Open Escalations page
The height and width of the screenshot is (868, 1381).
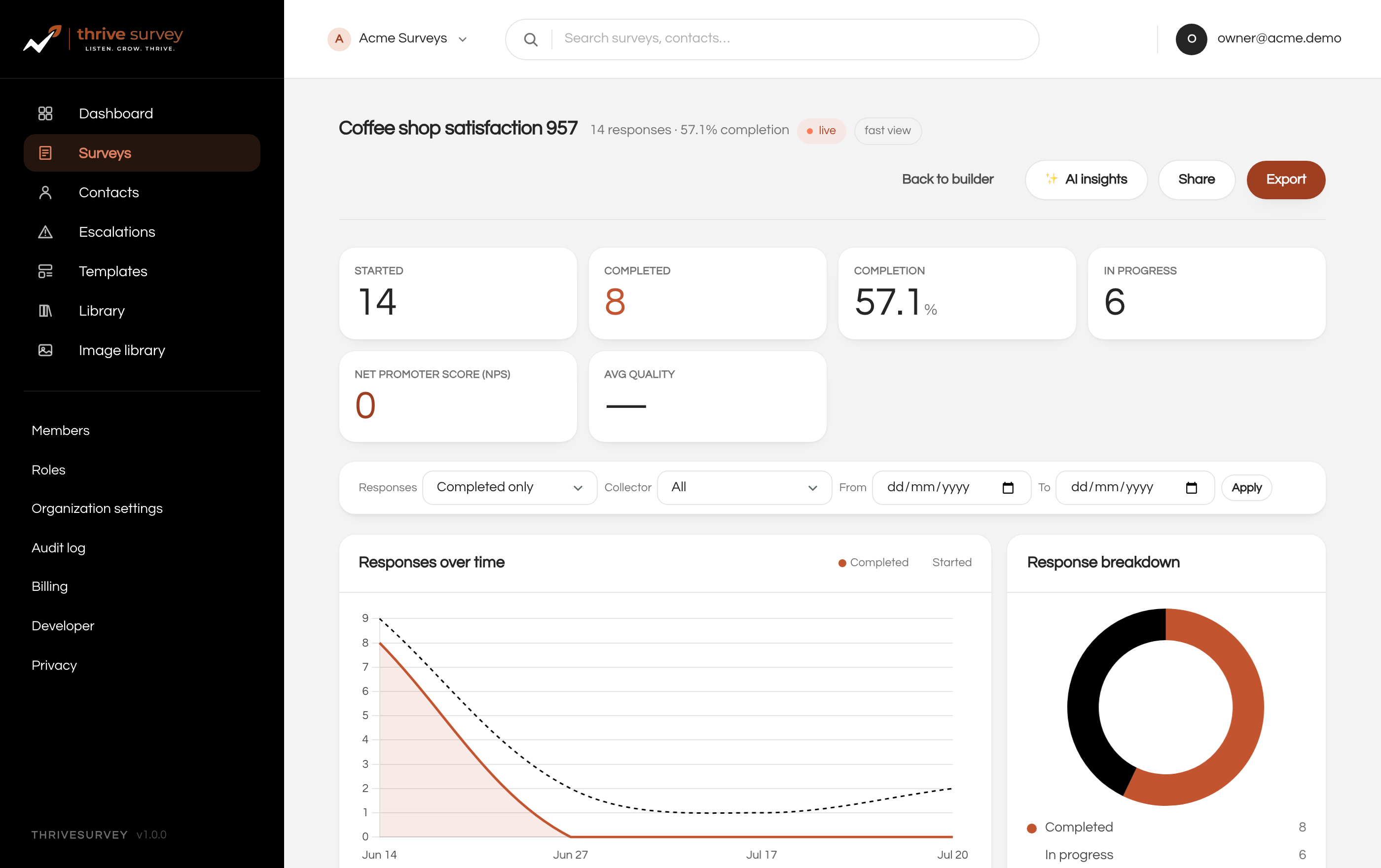(142, 232)
